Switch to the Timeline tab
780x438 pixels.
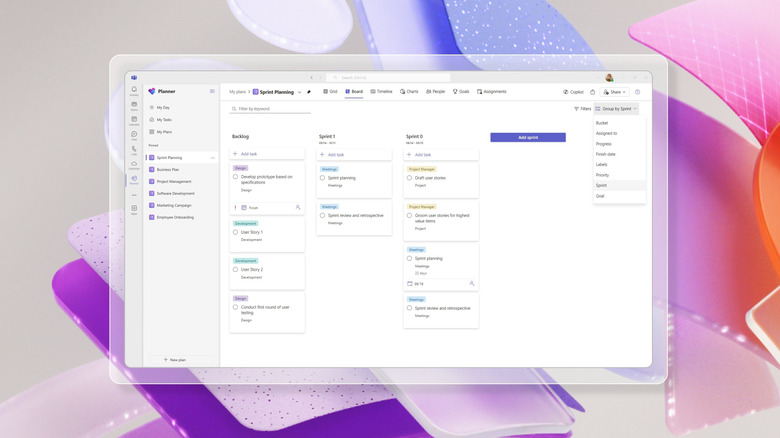381,92
